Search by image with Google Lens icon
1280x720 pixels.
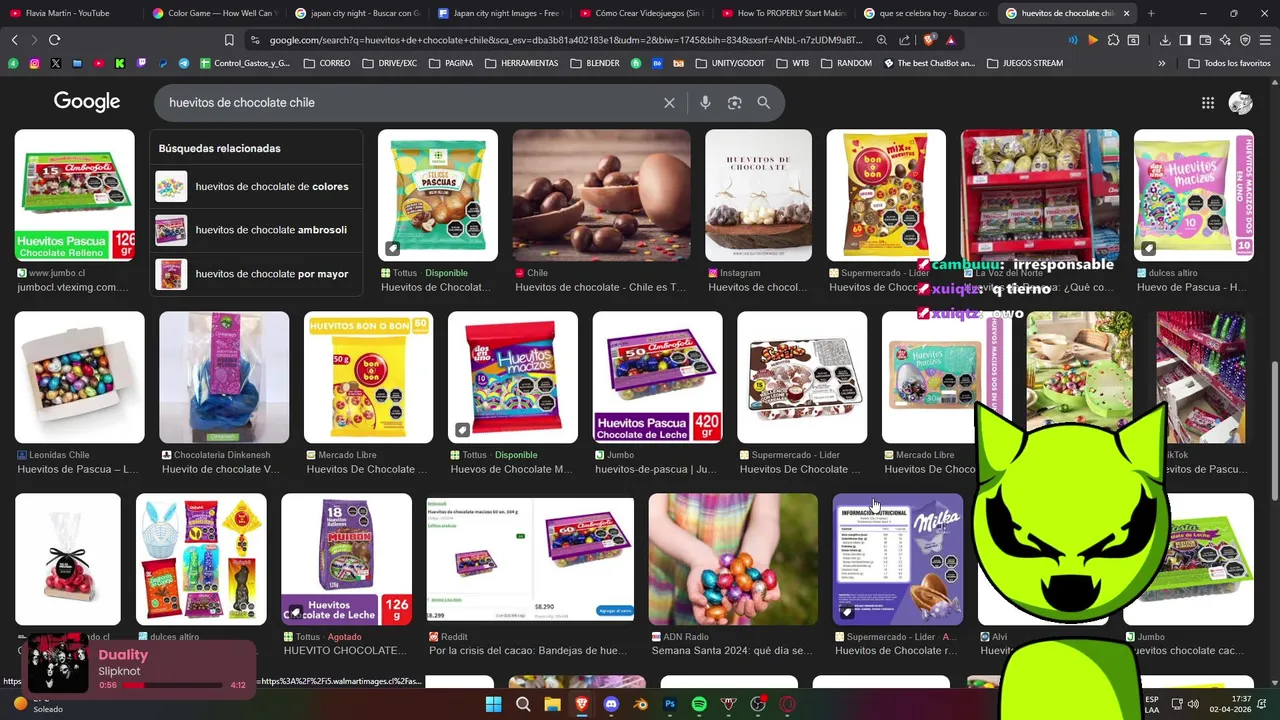[x=735, y=103]
